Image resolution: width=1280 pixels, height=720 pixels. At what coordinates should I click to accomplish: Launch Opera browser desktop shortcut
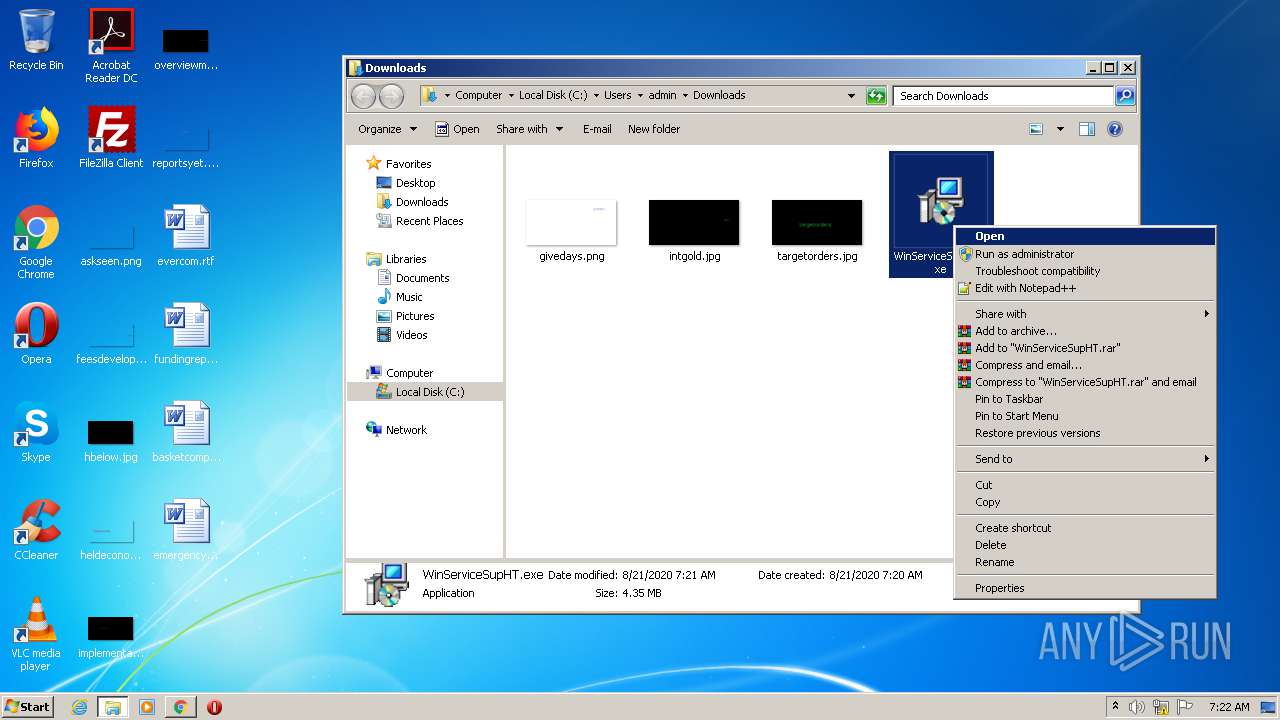(36, 334)
